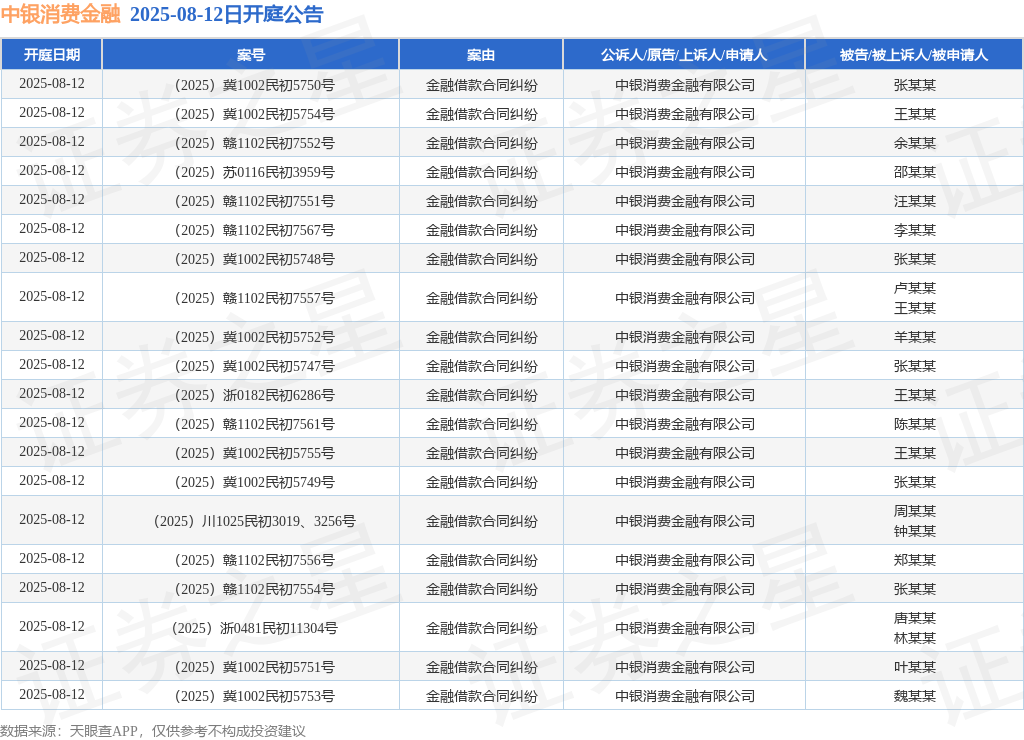The width and height of the screenshot is (1024, 740).
Task: Click case number 赣1102民初7551号
Action: [255, 201]
